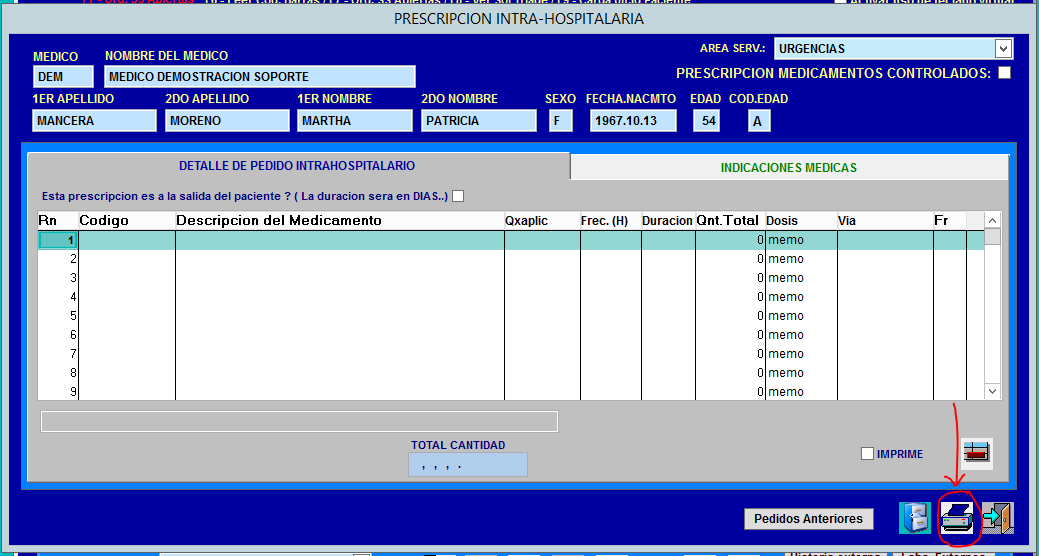This screenshot has height=556, width=1039.
Task: Select row number 5 in grid
Action: pyautogui.click(x=58, y=315)
